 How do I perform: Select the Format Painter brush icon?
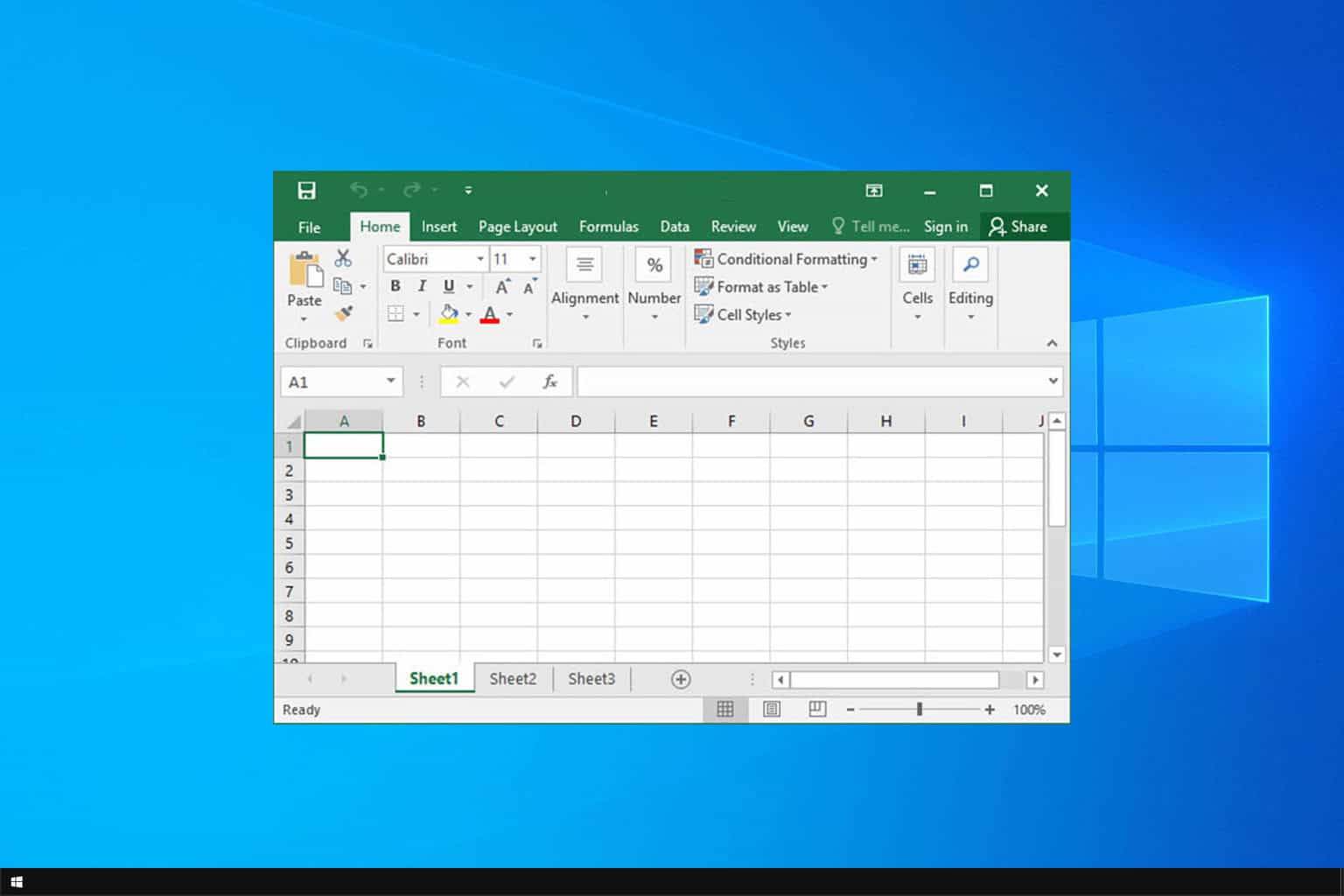coord(343,313)
